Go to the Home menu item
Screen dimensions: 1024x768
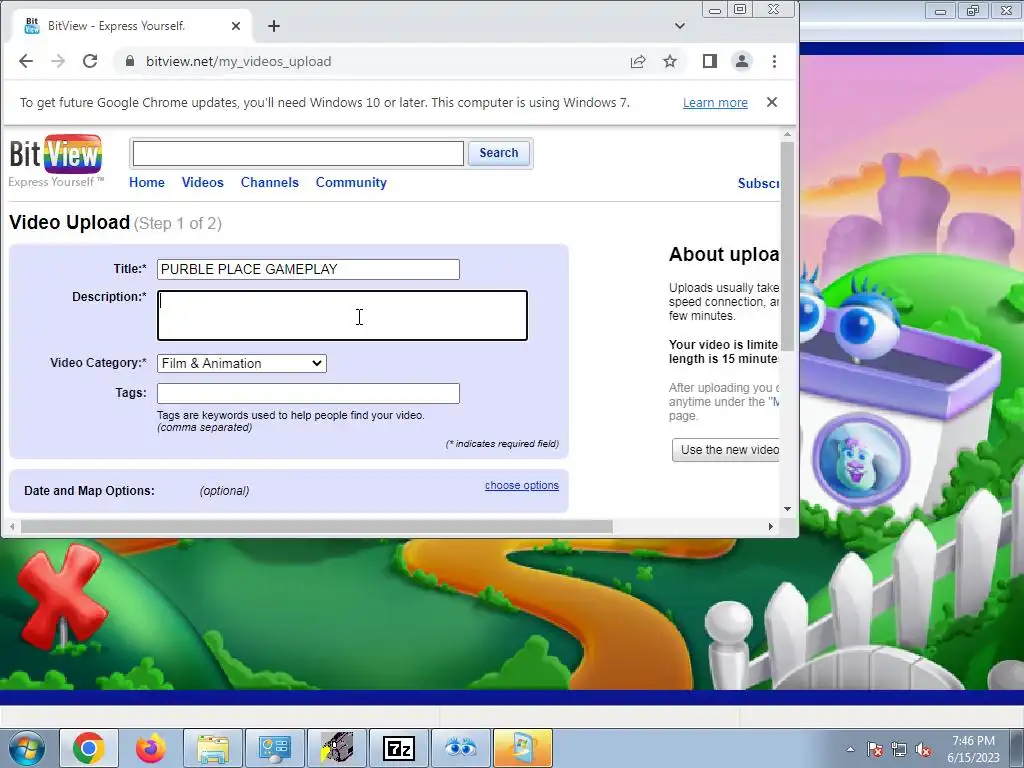pos(147,183)
